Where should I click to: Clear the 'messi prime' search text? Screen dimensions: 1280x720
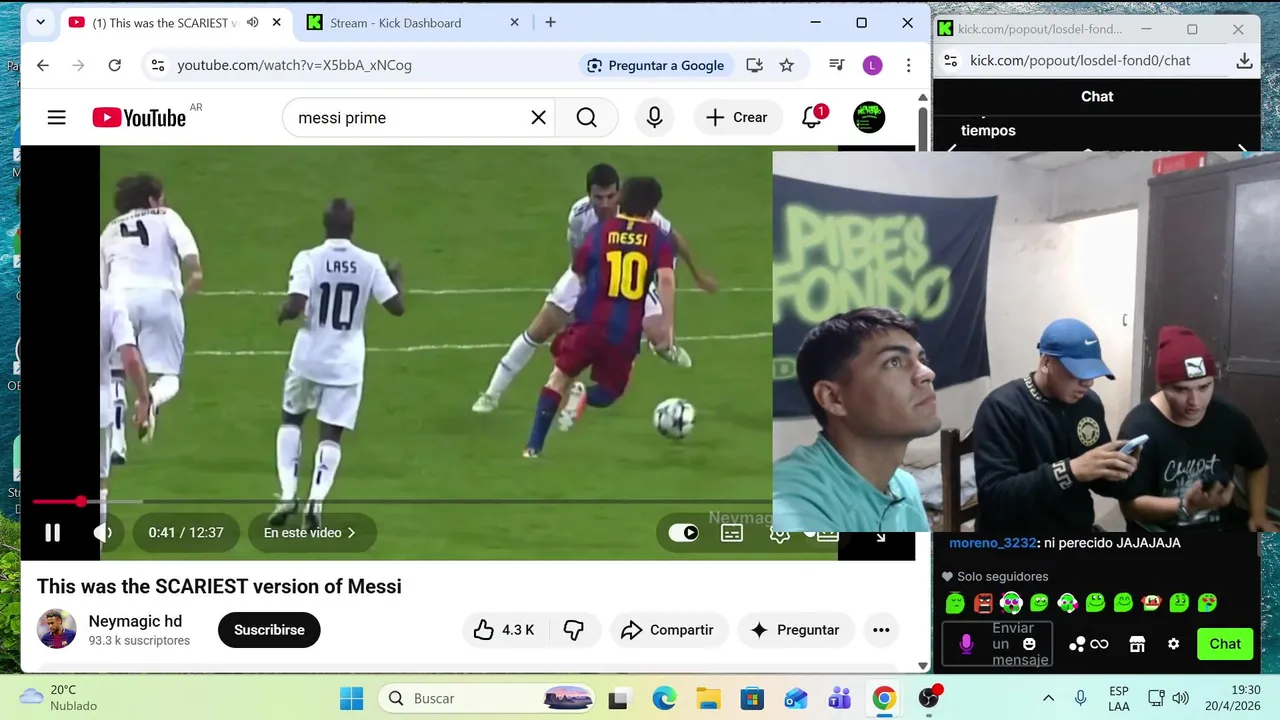pyautogui.click(x=538, y=118)
